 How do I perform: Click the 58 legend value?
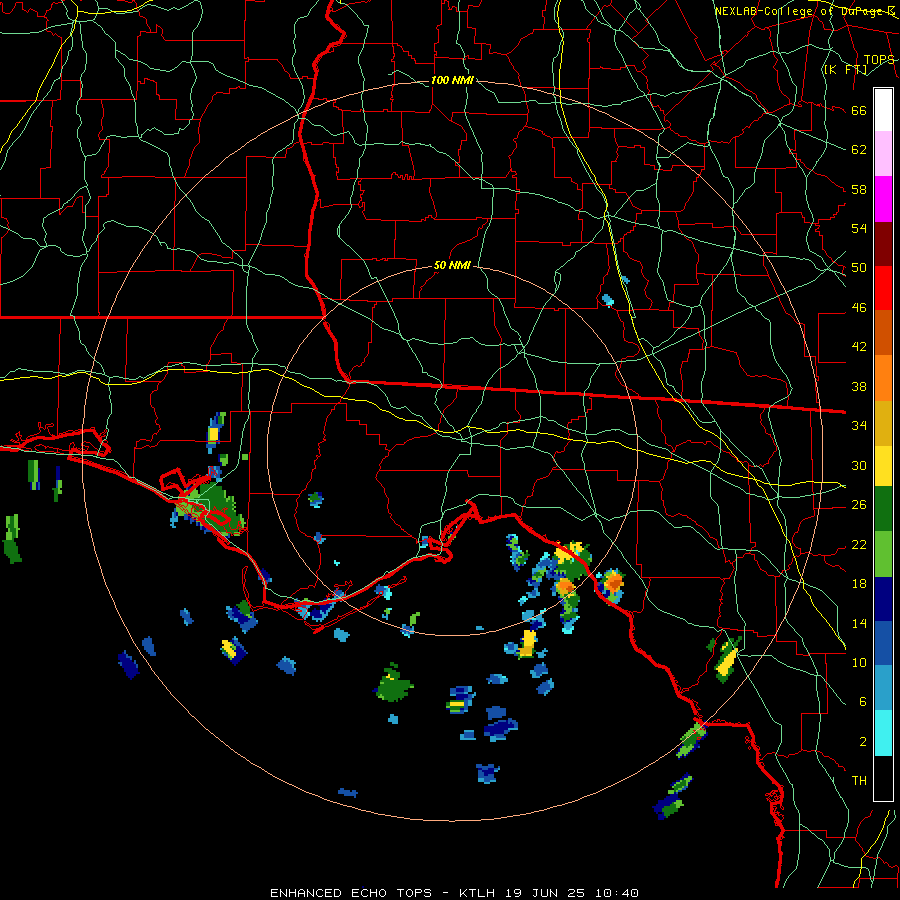click(x=859, y=189)
